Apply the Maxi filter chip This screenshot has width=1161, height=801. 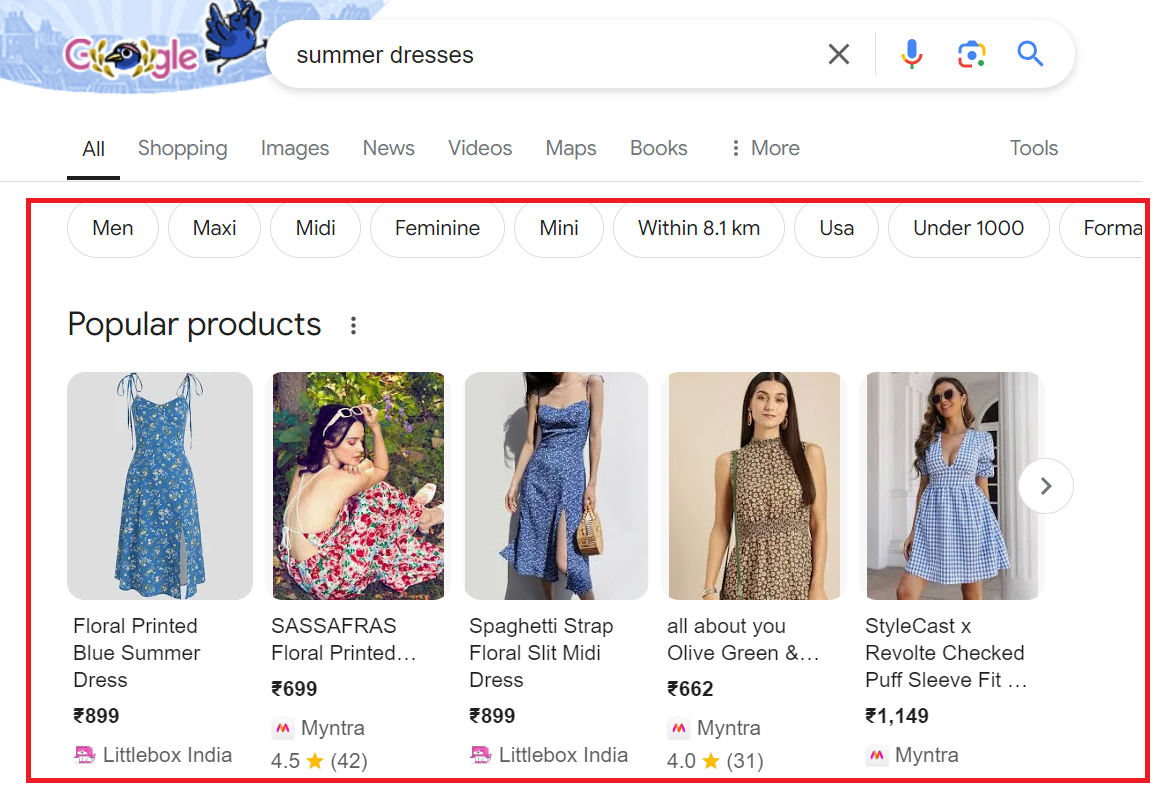(x=214, y=228)
